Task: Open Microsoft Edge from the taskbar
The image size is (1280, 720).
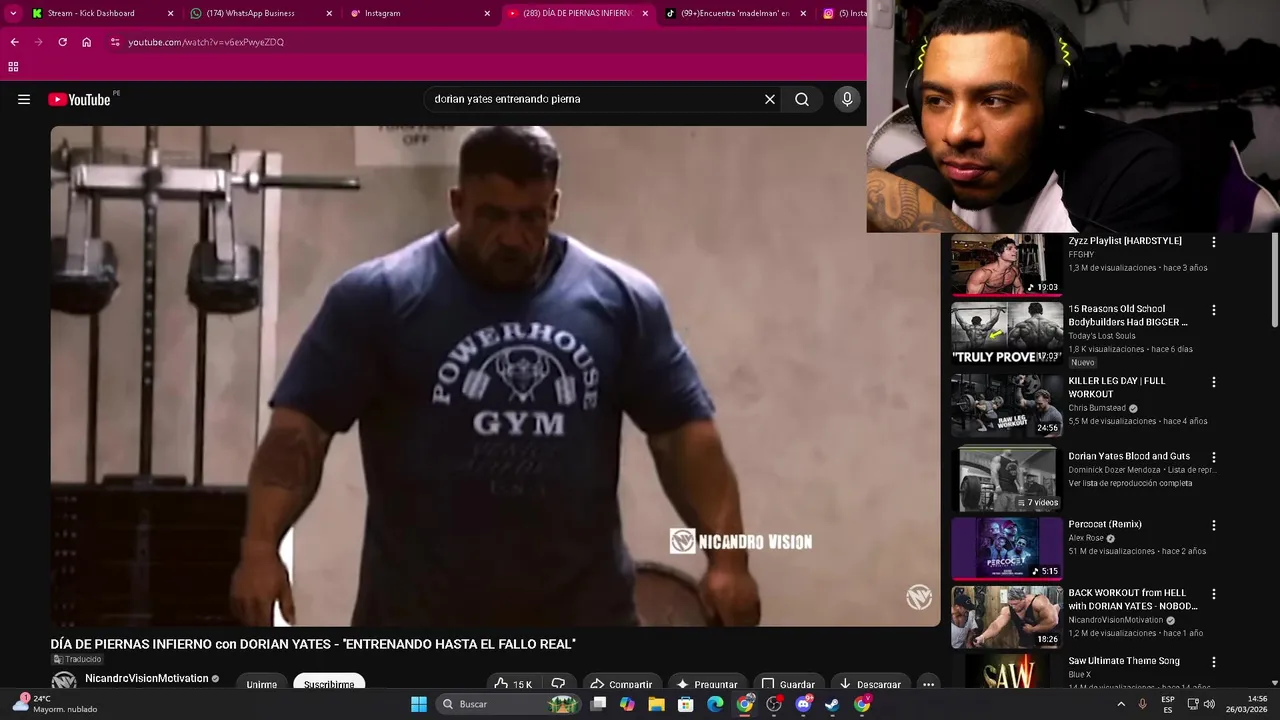Action: (x=715, y=704)
